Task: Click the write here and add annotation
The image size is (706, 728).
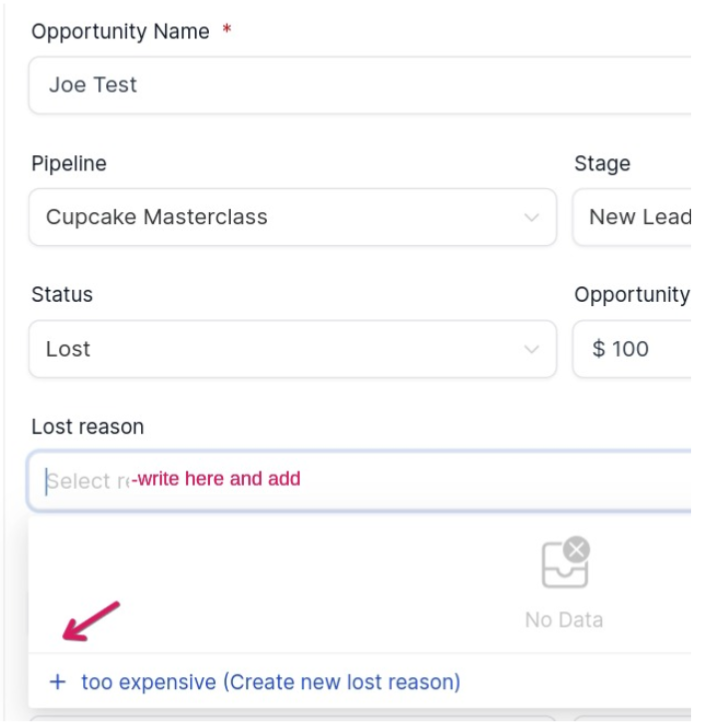Action: click(217, 479)
